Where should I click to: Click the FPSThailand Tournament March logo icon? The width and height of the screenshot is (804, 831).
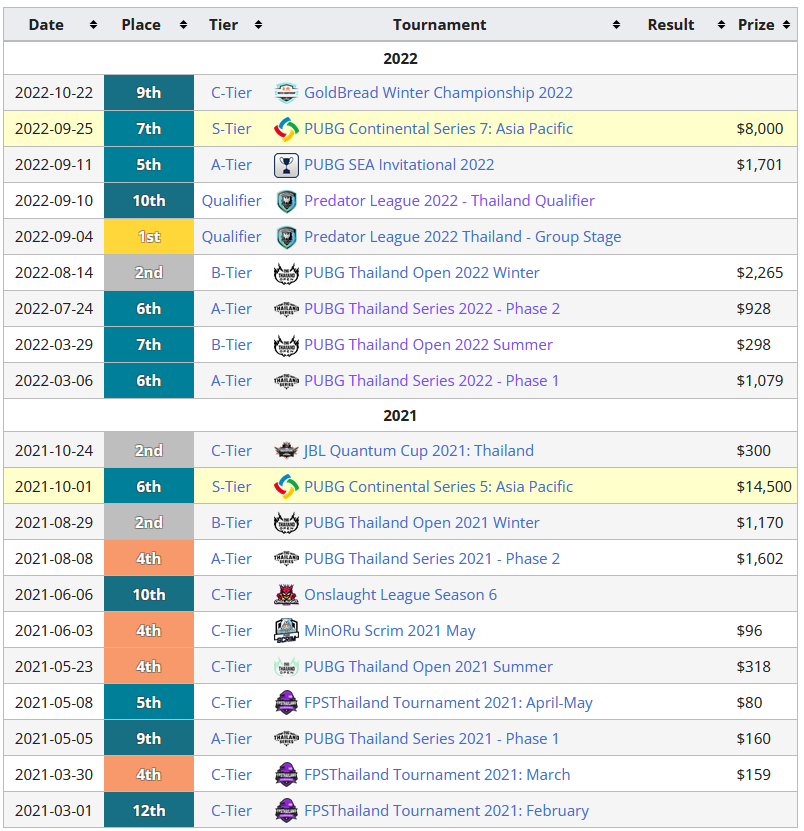pyautogui.click(x=286, y=775)
